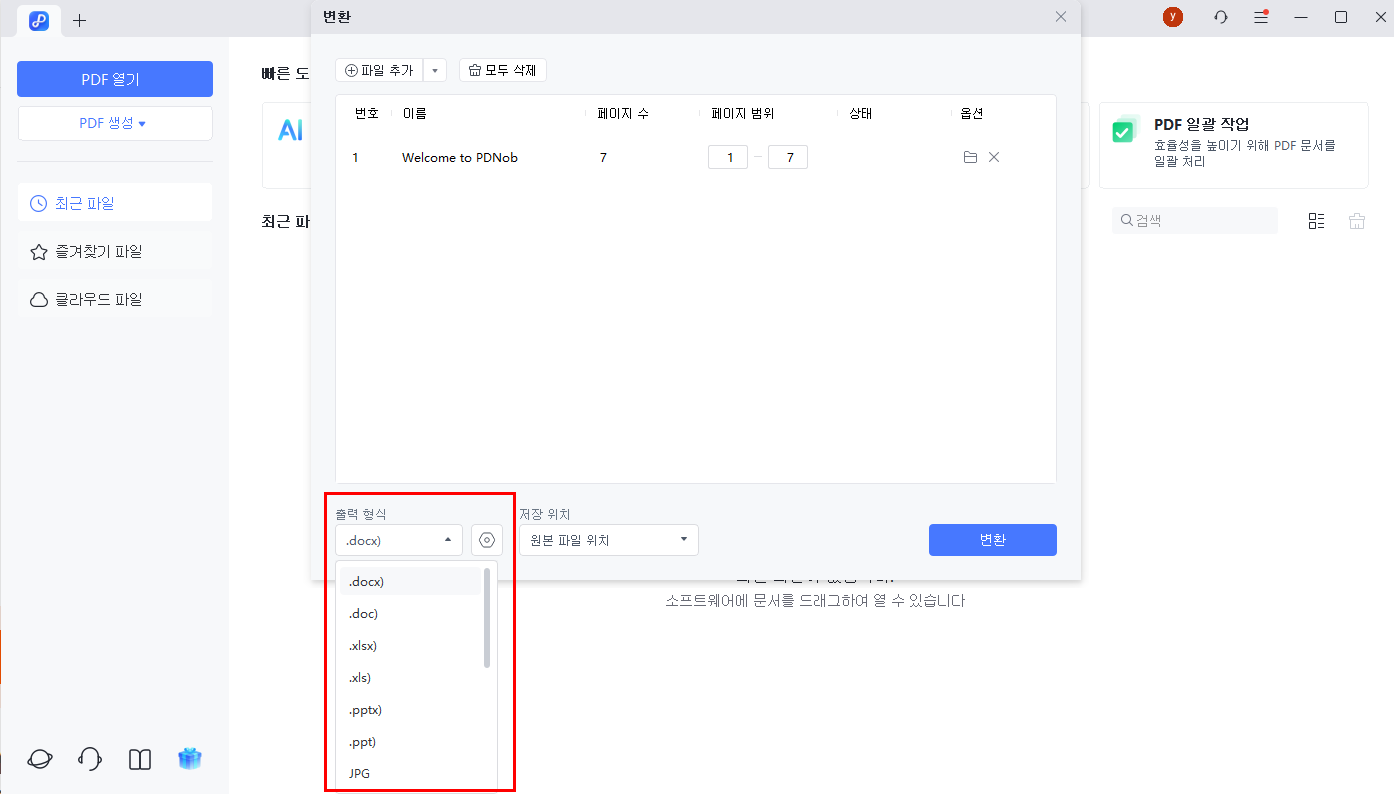Click the folder icon in the options column
Screen dimensions: 1394x794
point(970,157)
